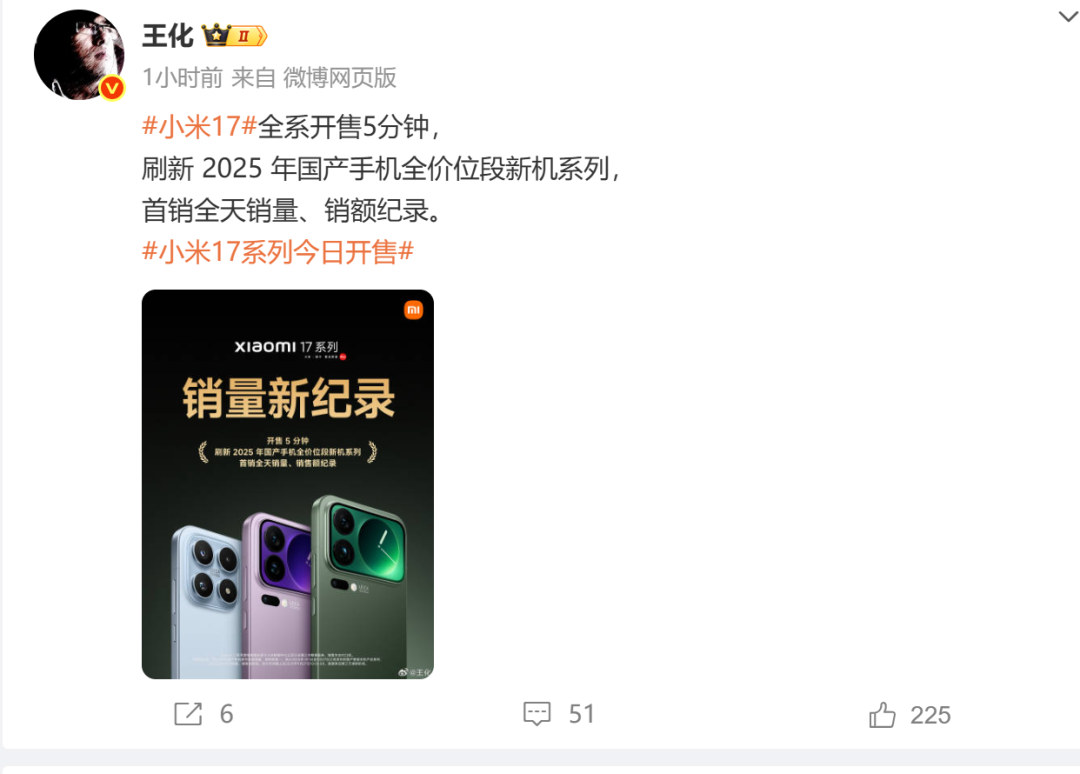Image resolution: width=1080 pixels, height=774 pixels.
Task: Open the 王化 username profile link
Action: (168, 36)
